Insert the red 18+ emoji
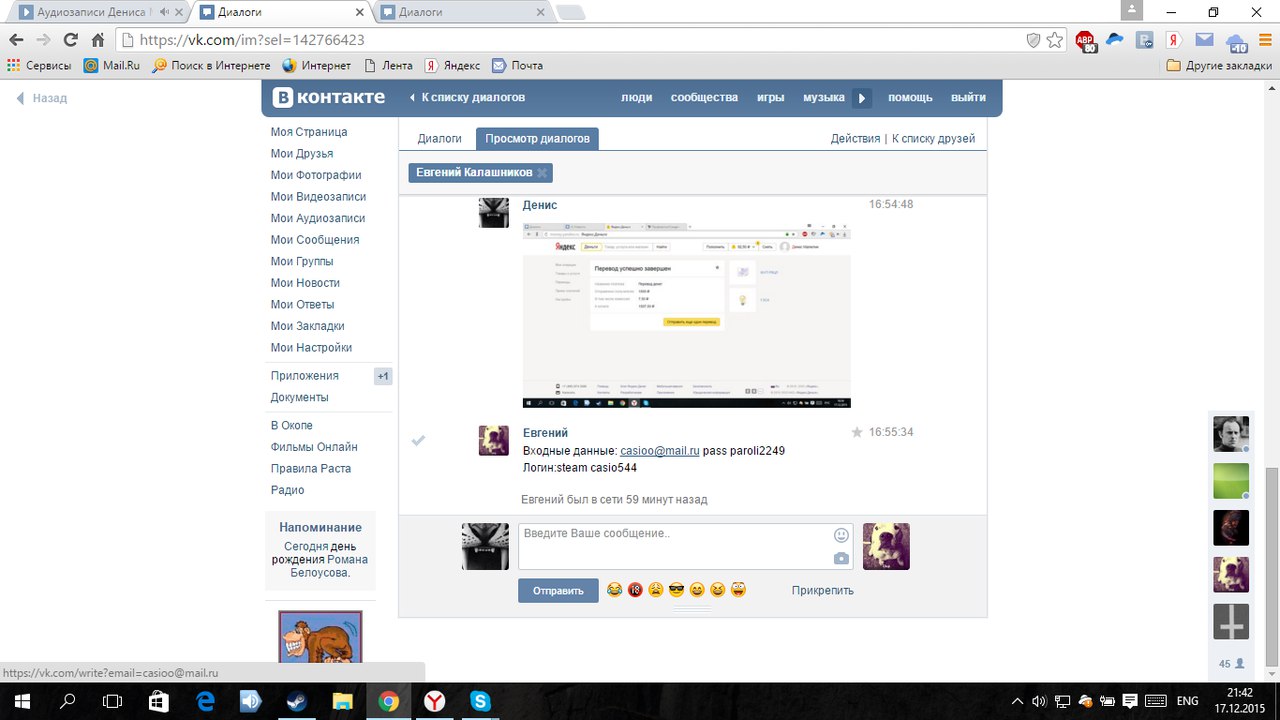Viewport: 1280px width, 720px height. tap(635, 590)
